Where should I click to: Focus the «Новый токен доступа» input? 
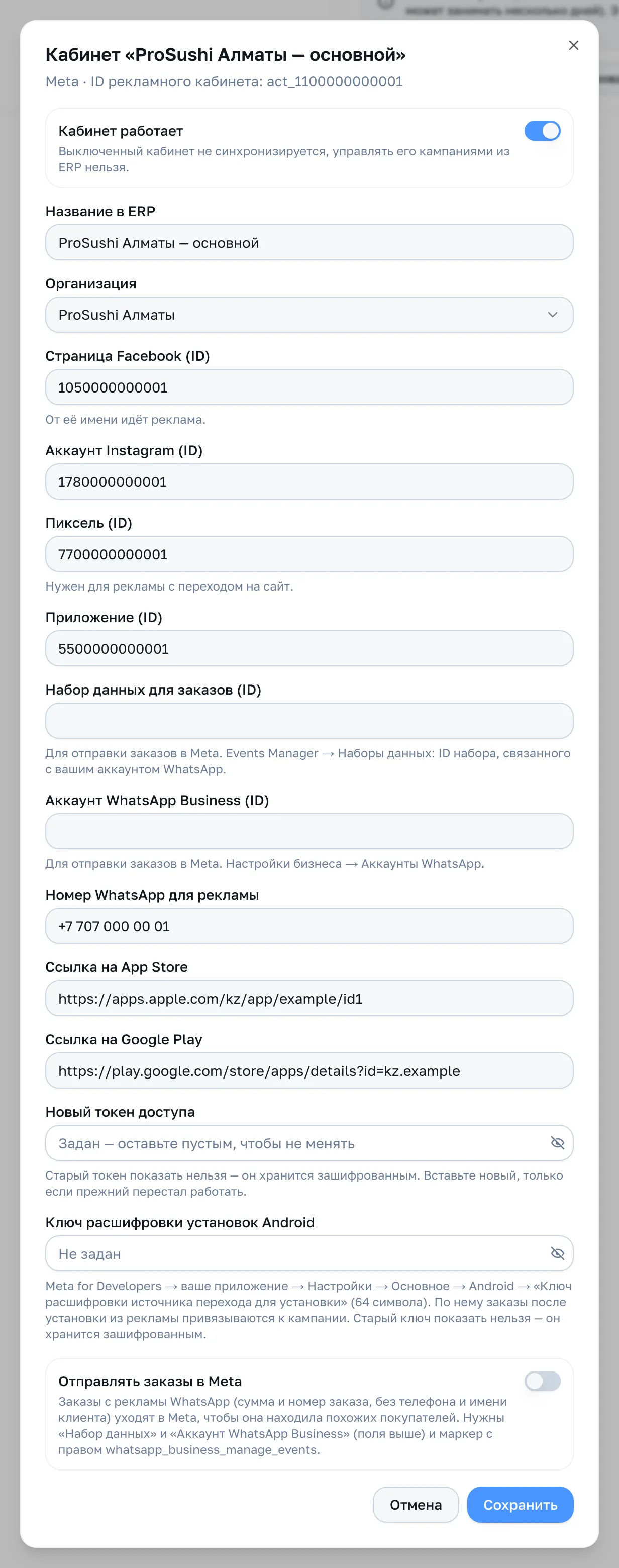[295, 1143]
